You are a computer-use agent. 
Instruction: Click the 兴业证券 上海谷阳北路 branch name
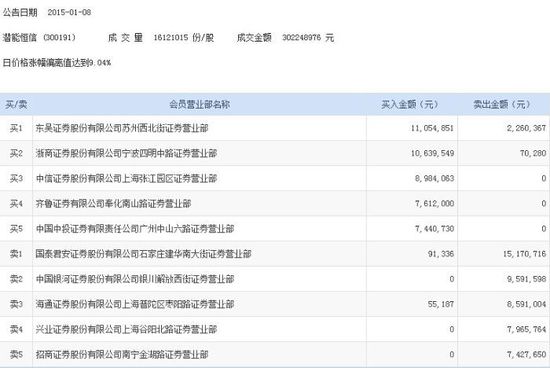click(126, 329)
